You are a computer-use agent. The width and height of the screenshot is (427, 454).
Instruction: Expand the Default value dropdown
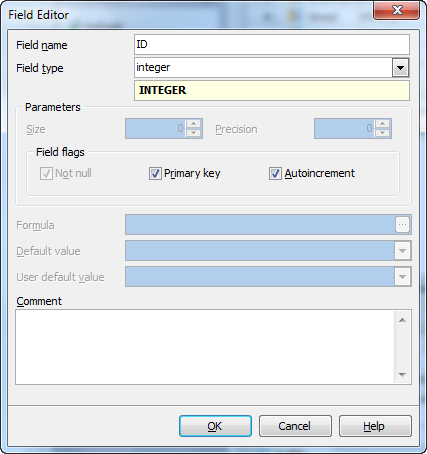(402, 251)
